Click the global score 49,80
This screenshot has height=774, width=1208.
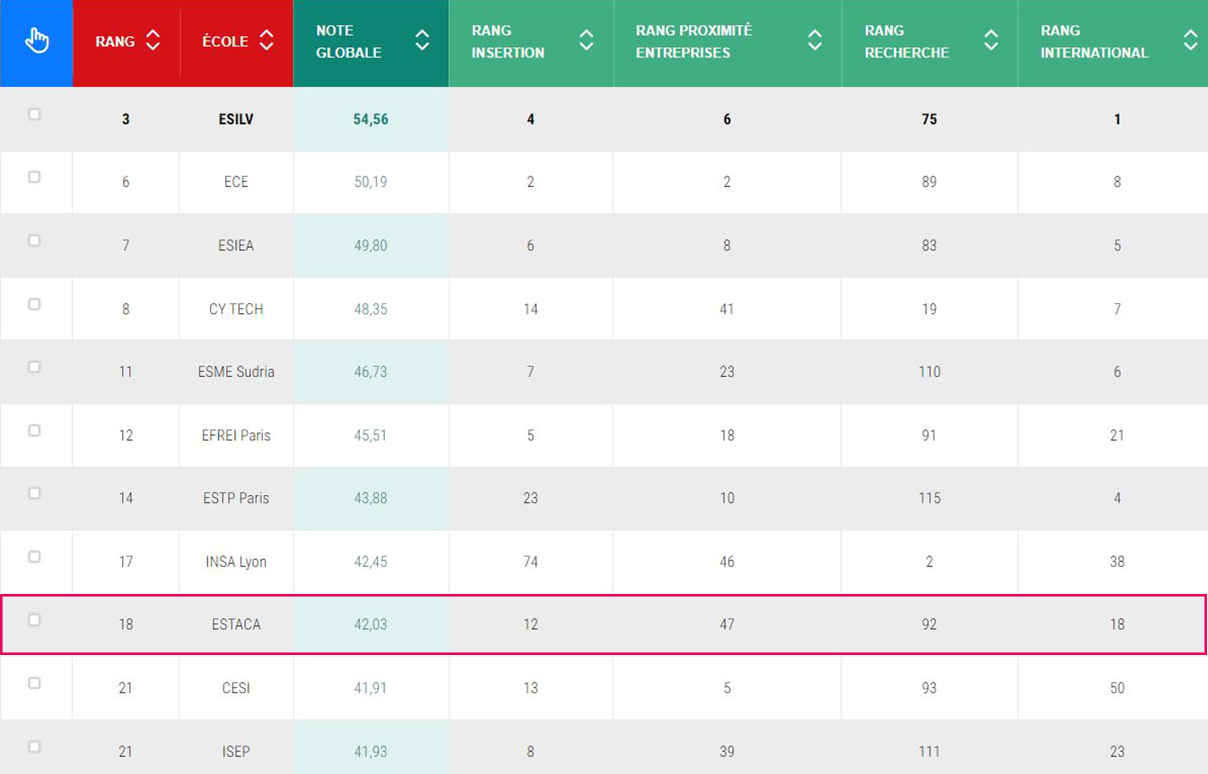[x=371, y=245]
